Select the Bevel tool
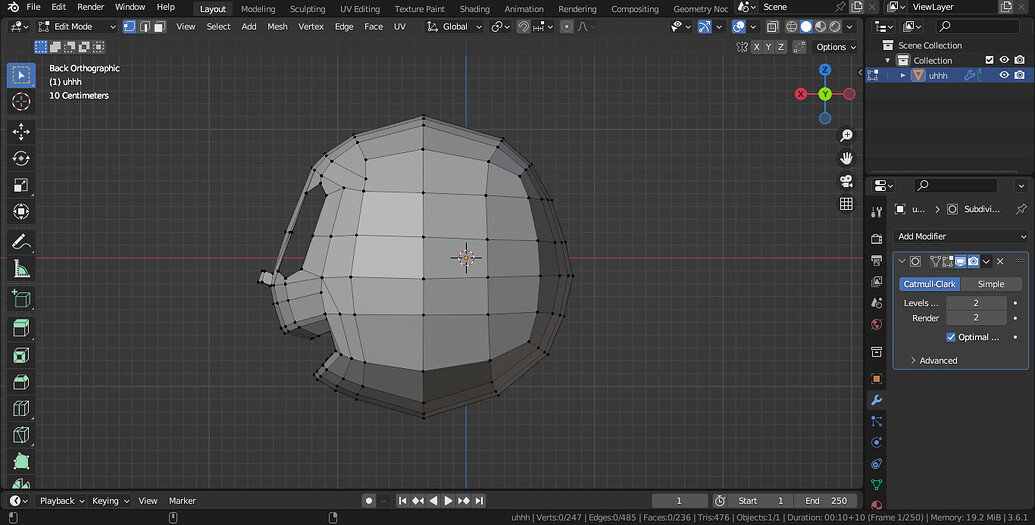The height and width of the screenshot is (525, 1035). [x=21, y=382]
